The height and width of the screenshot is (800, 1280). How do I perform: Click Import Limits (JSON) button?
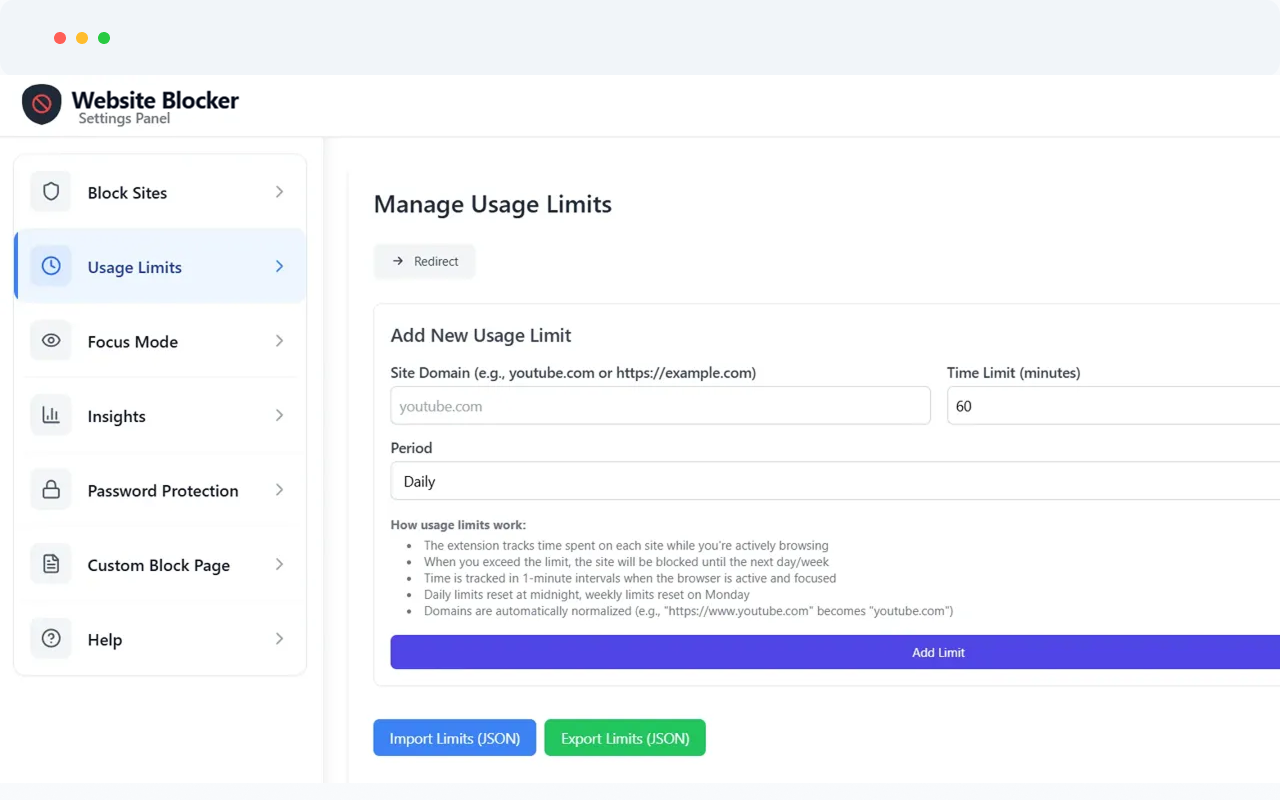455,738
